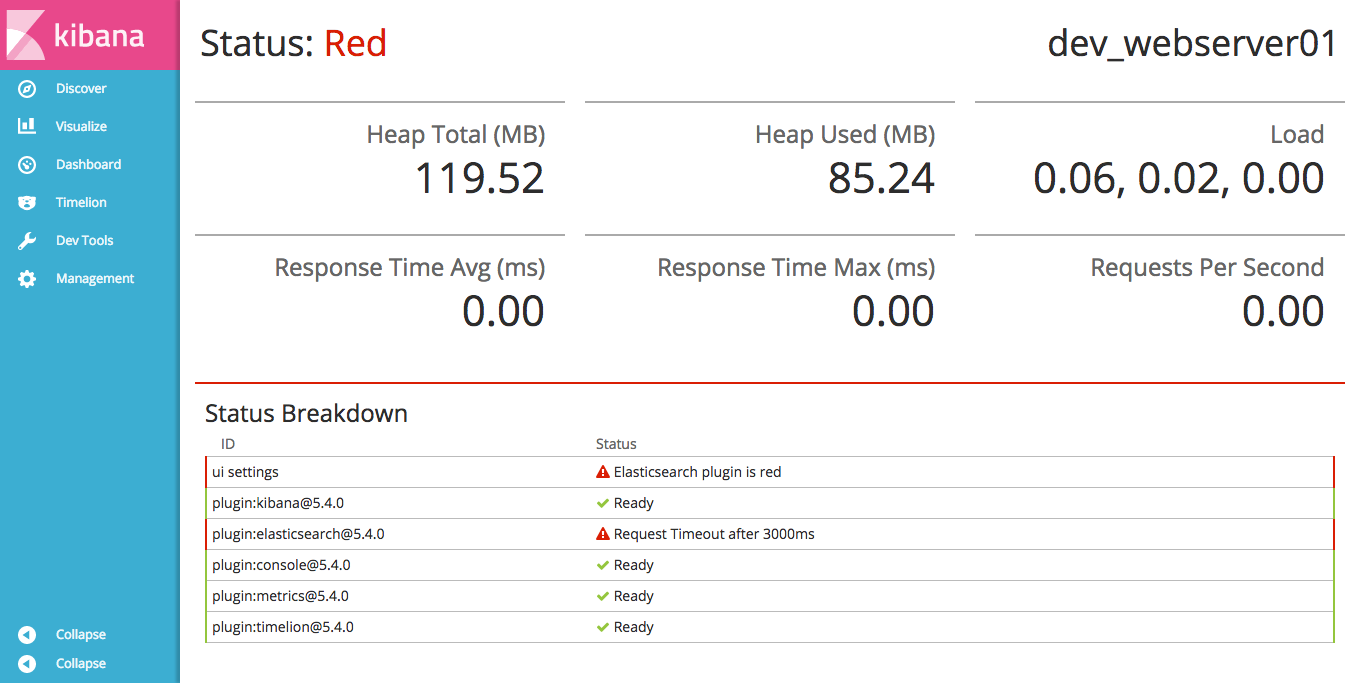Click warning icon beside Request Timeout message
The width and height of the screenshot is (1360, 683).
(602, 534)
